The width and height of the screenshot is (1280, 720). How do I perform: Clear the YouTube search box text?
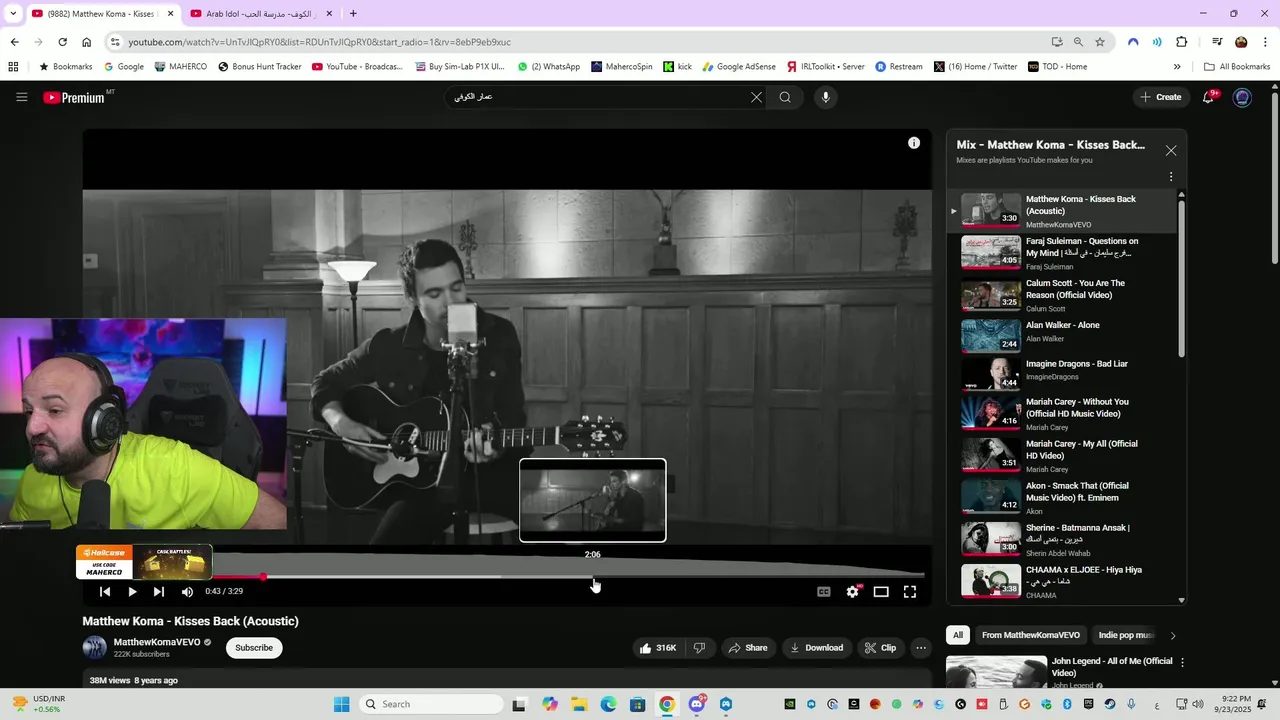[756, 97]
